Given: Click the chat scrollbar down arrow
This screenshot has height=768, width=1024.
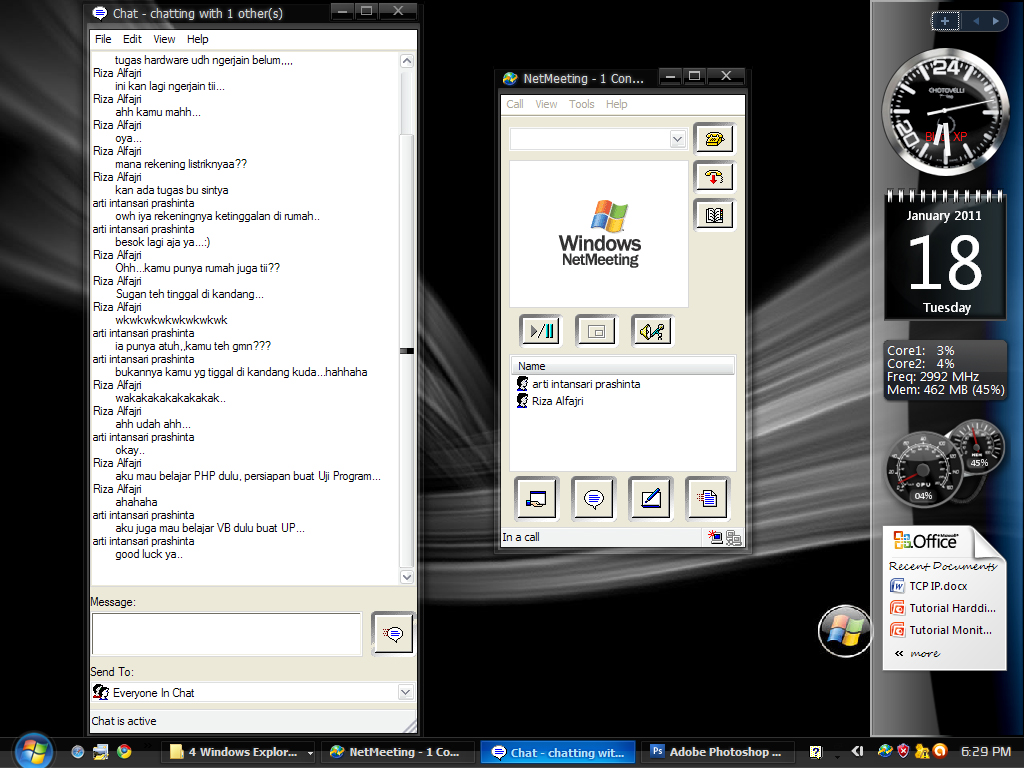Looking at the screenshot, I should [406, 577].
